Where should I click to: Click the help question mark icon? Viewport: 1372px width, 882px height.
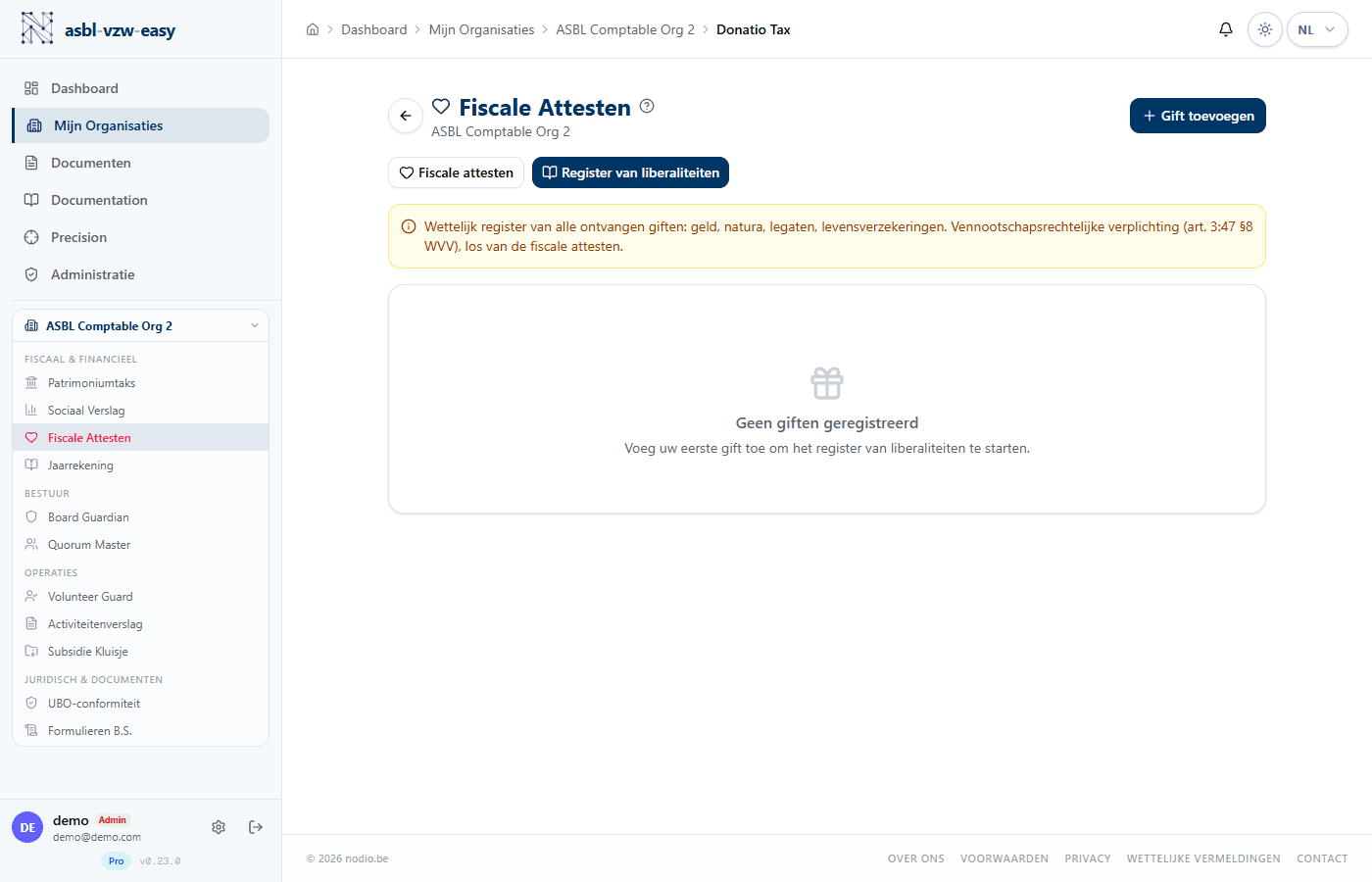coord(647,106)
